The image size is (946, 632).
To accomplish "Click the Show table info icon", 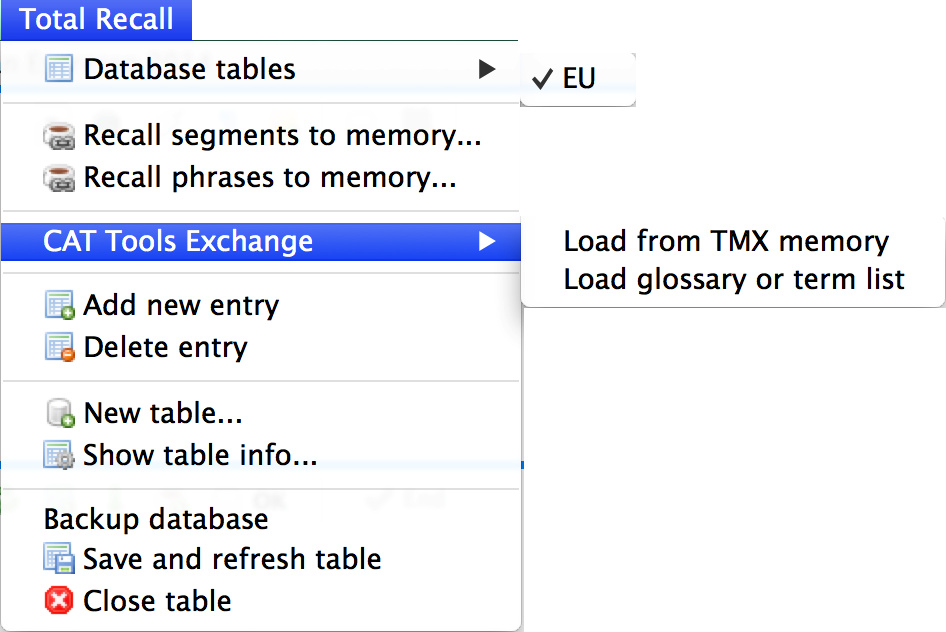I will tap(59, 455).
